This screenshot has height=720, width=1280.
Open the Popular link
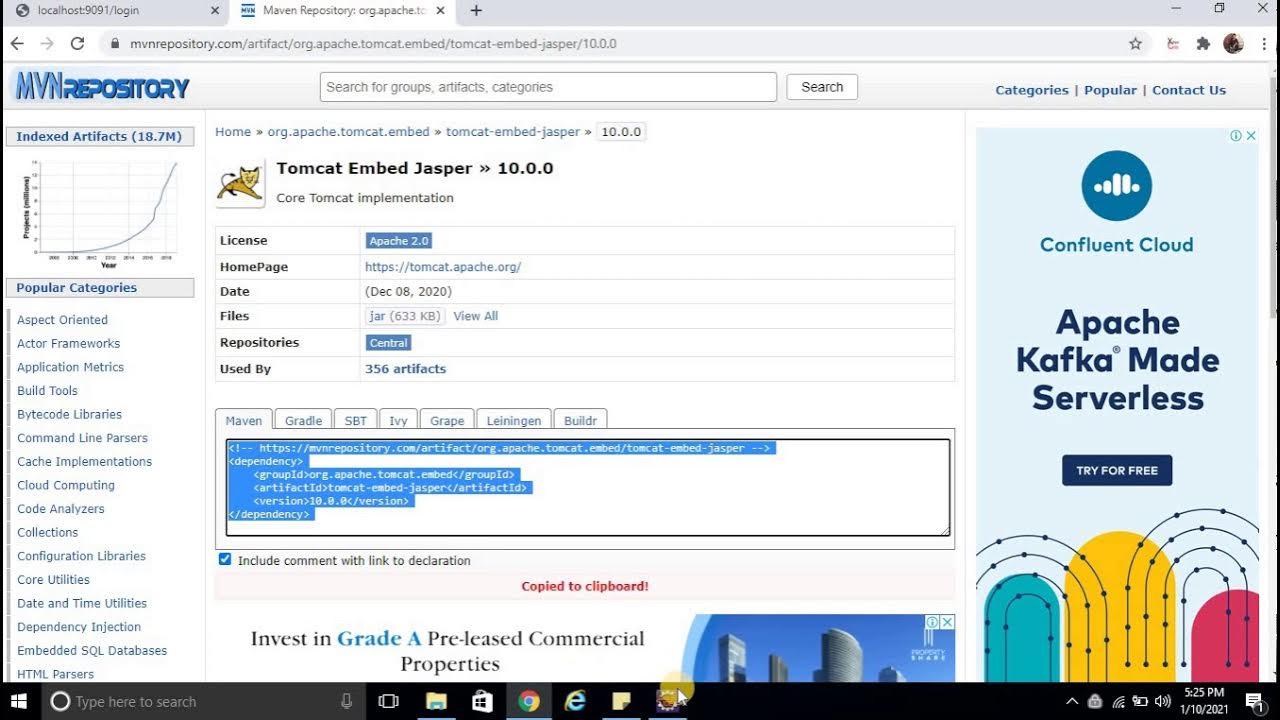point(1111,90)
